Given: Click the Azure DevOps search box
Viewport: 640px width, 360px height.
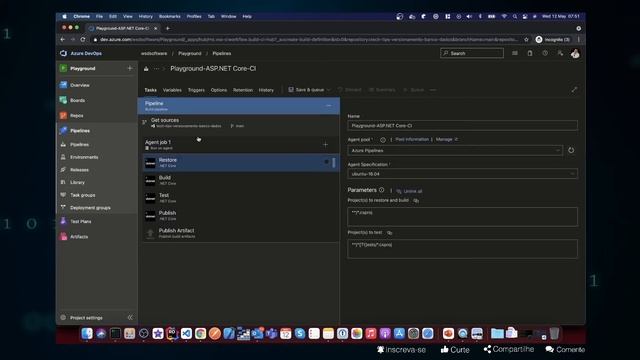Looking at the screenshot, I should click(472, 53).
